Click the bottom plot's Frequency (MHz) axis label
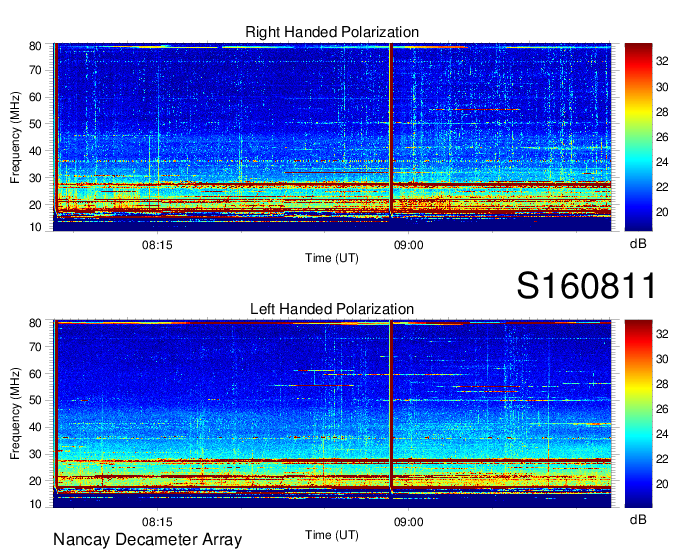680x552 pixels. coord(15,414)
